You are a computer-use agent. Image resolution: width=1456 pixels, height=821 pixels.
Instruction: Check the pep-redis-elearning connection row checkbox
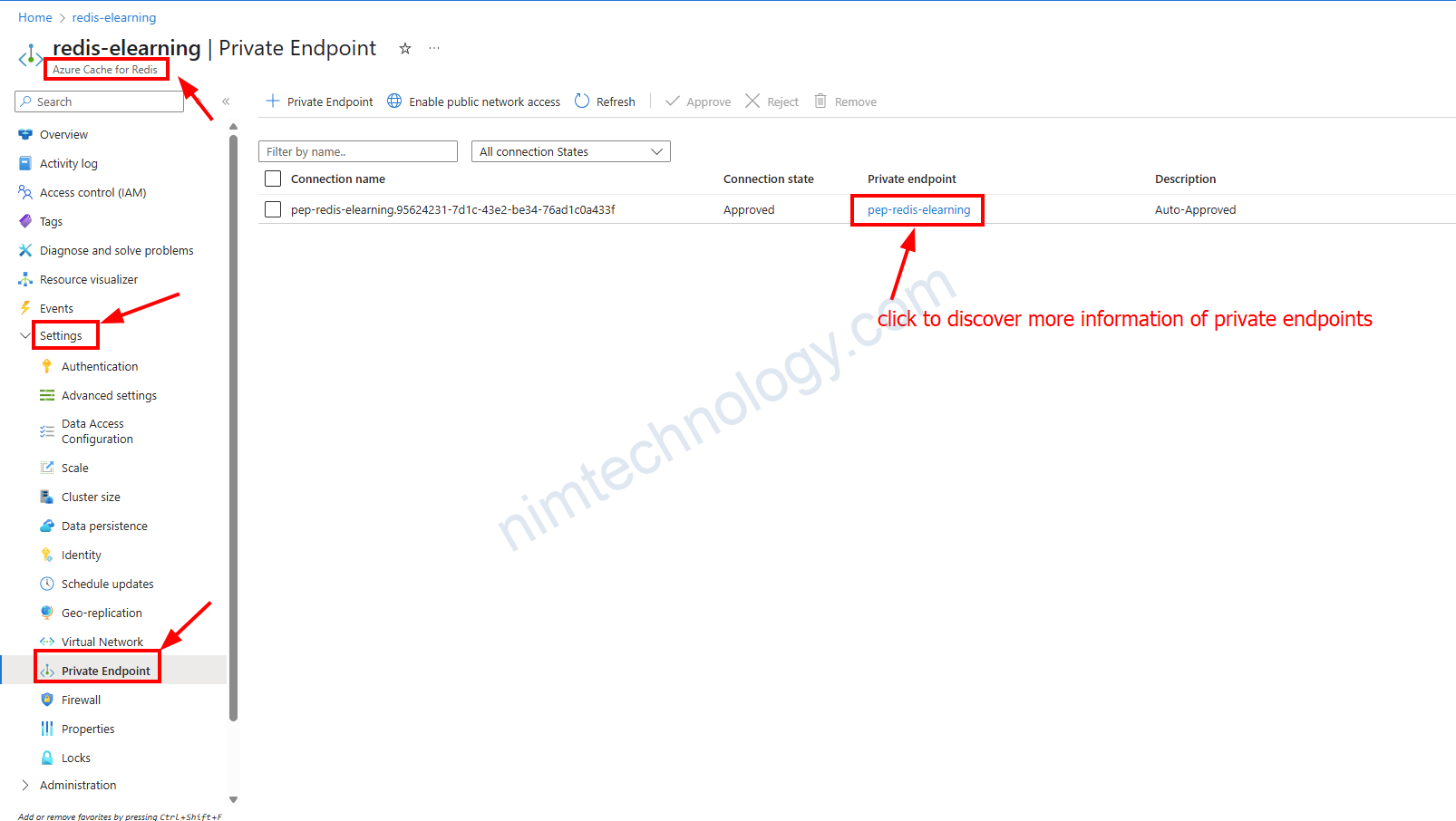(273, 209)
